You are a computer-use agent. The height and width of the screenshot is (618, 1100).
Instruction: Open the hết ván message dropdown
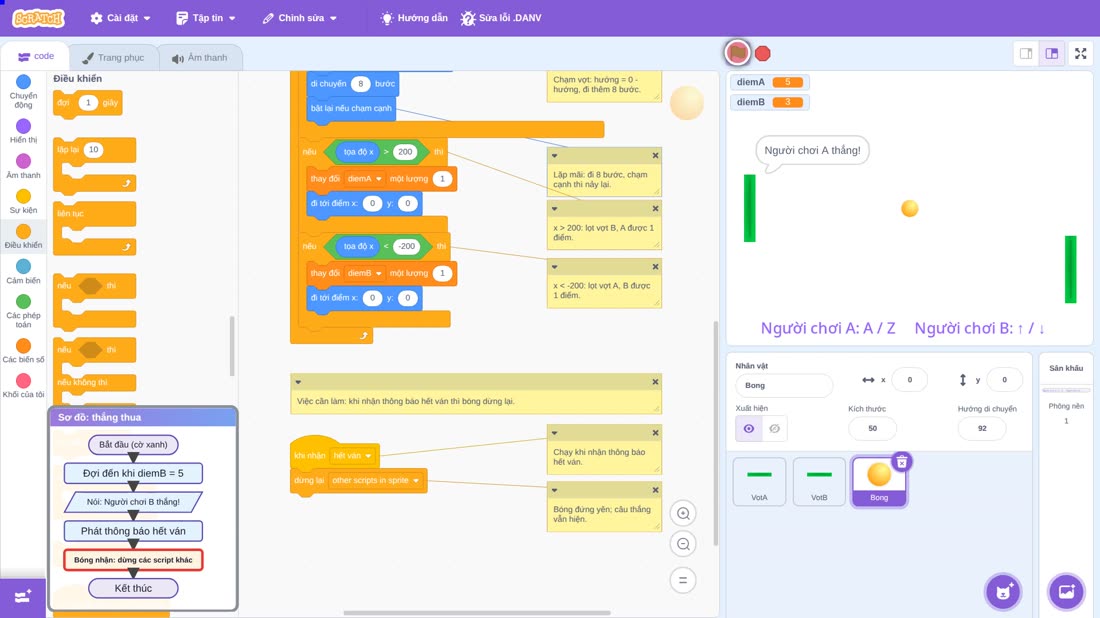(352, 456)
